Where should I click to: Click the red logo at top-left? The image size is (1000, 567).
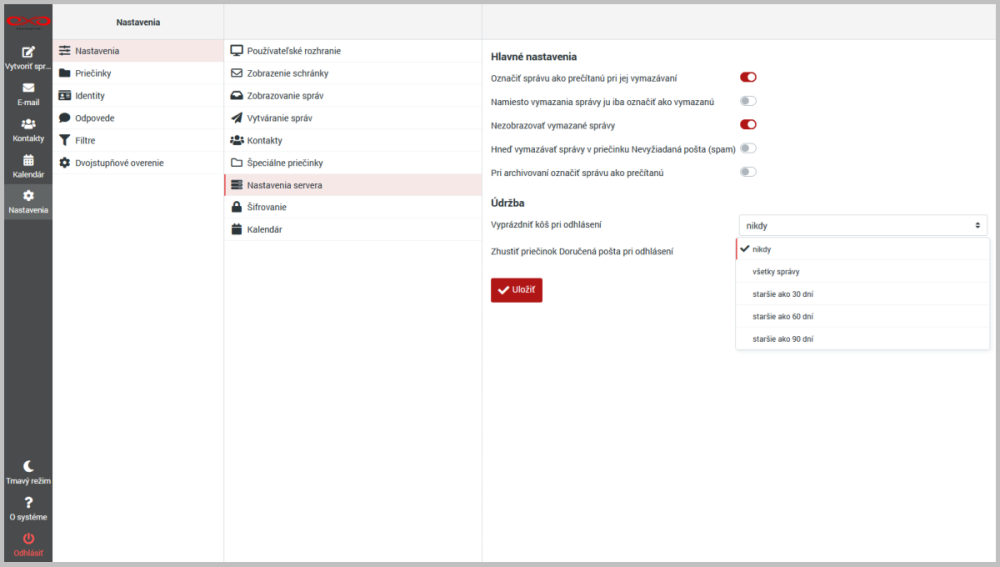pos(28,22)
